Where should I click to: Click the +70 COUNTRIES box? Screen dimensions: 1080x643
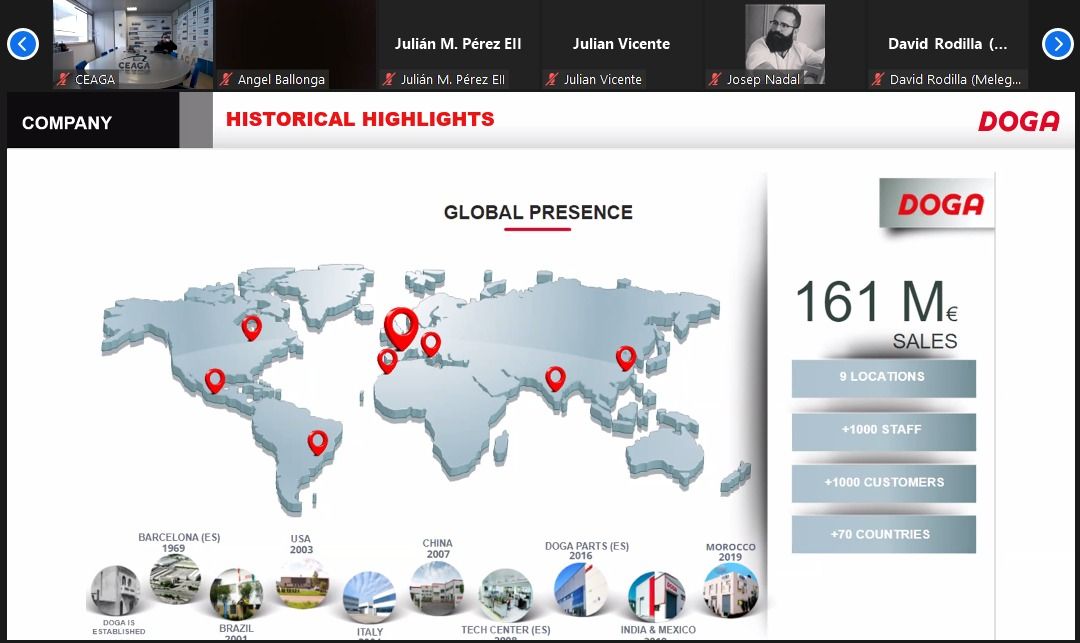884,534
